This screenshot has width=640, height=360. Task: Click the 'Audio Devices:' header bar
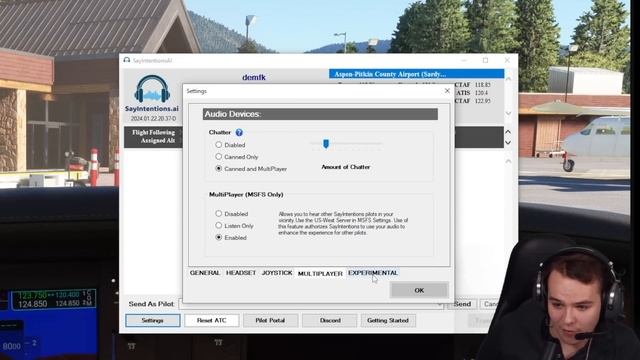[320, 114]
